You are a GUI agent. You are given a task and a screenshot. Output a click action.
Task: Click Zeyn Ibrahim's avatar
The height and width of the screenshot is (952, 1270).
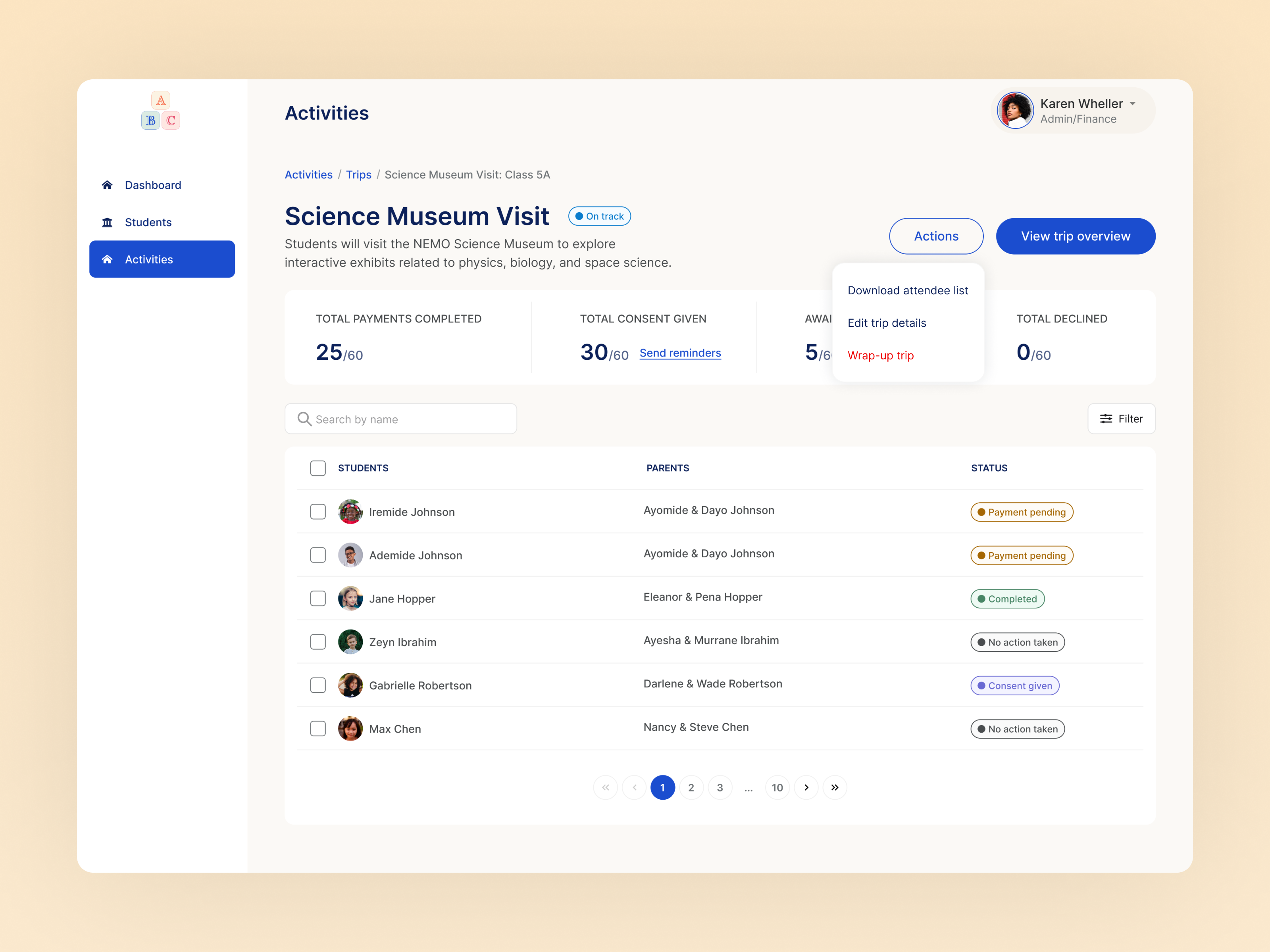350,641
